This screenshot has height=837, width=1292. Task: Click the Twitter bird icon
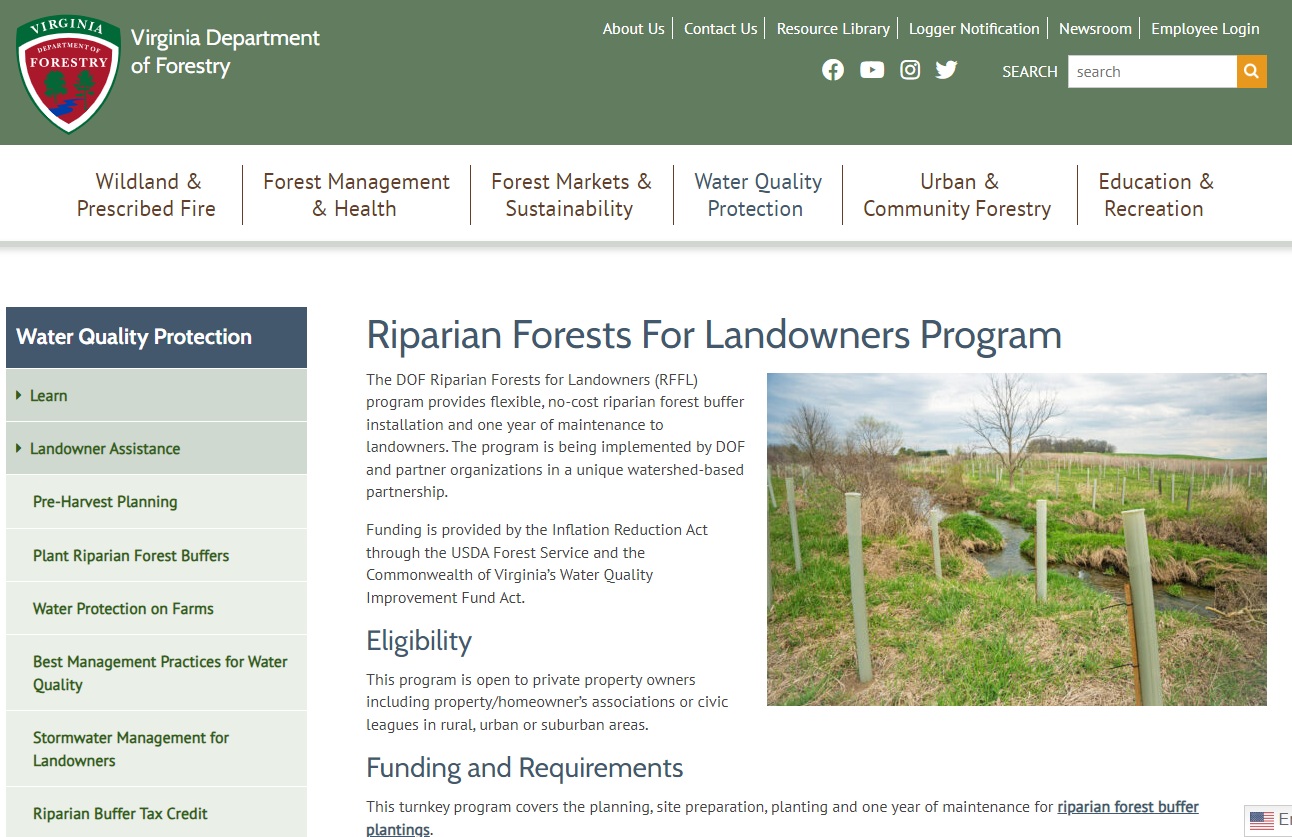tap(946, 70)
